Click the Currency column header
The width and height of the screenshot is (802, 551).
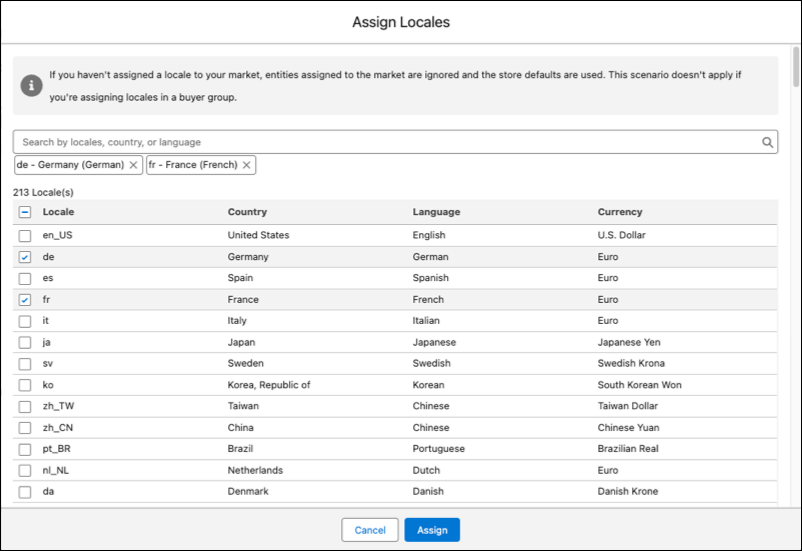coord(620,212)
